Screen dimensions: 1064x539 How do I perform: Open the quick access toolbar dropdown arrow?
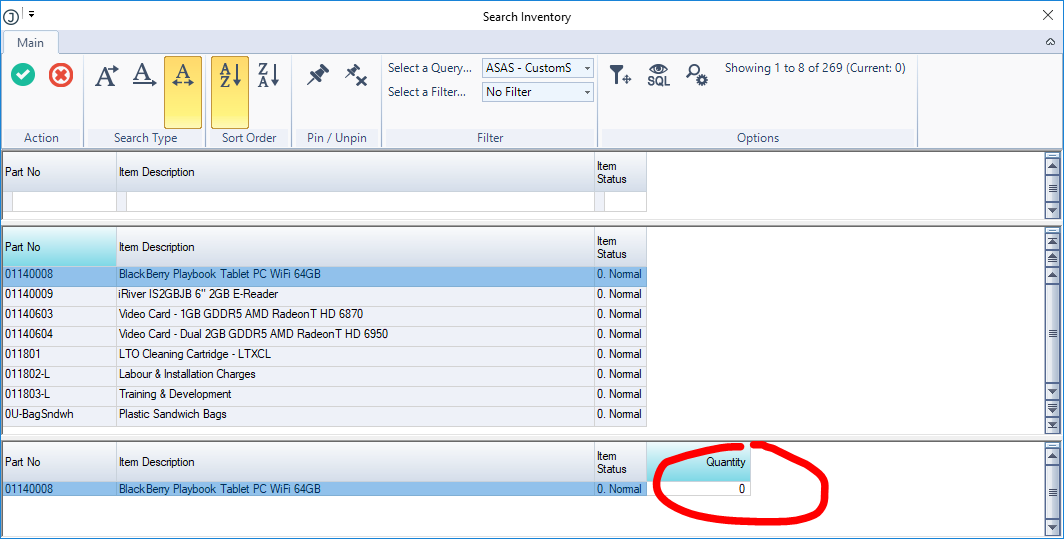coord(31,14)
